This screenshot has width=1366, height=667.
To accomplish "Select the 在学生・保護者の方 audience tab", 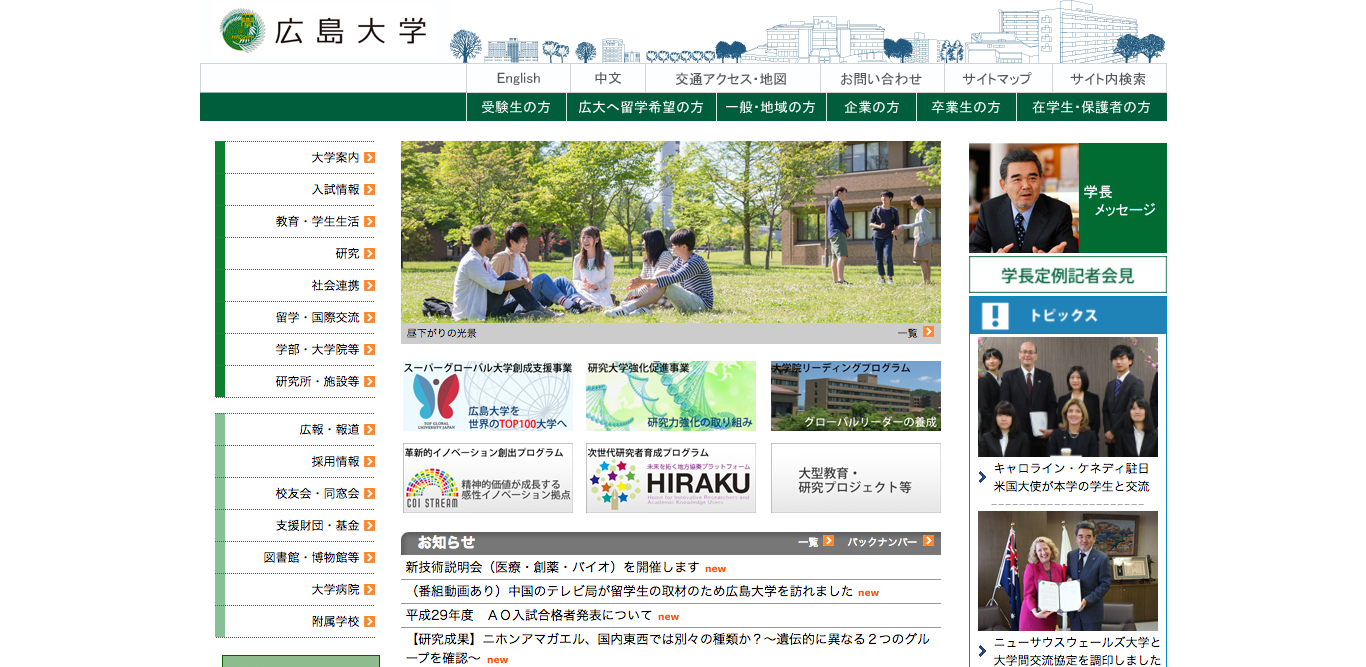I will pyautogui.click(x=1091, y=107).
